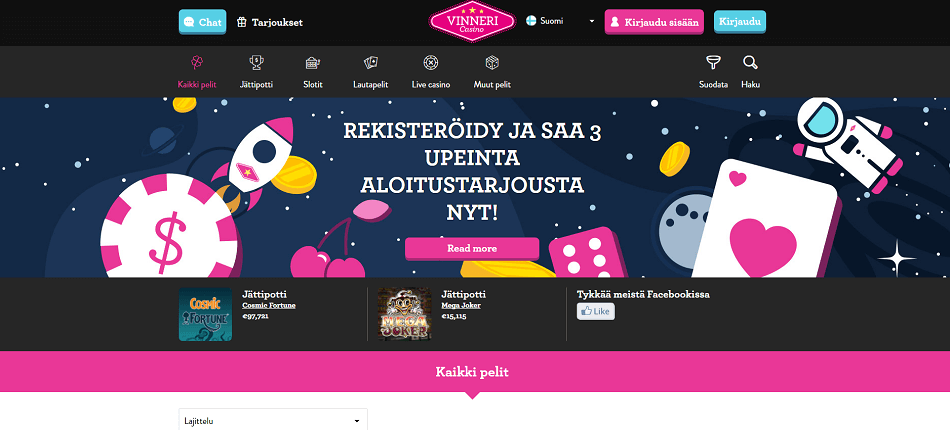Viewport: 950px width, 430px height.
Task: Click the Kirjaudu sisään button
Action: click(x=654, y=22)
